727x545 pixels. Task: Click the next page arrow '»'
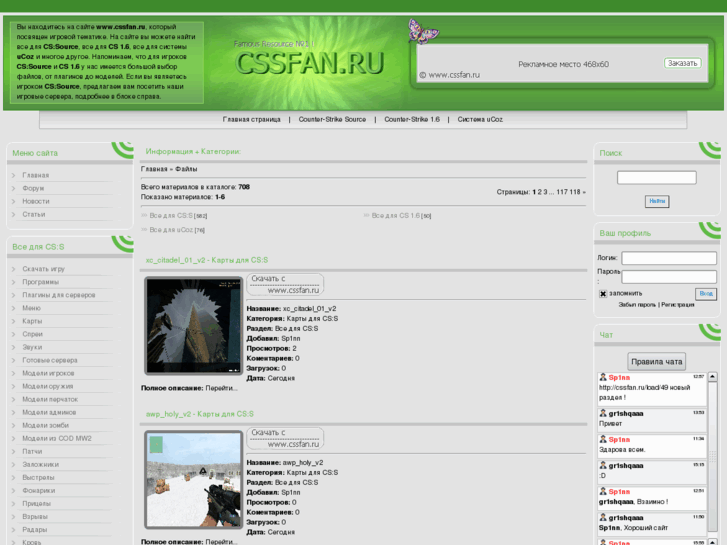(x=584, y=192)
